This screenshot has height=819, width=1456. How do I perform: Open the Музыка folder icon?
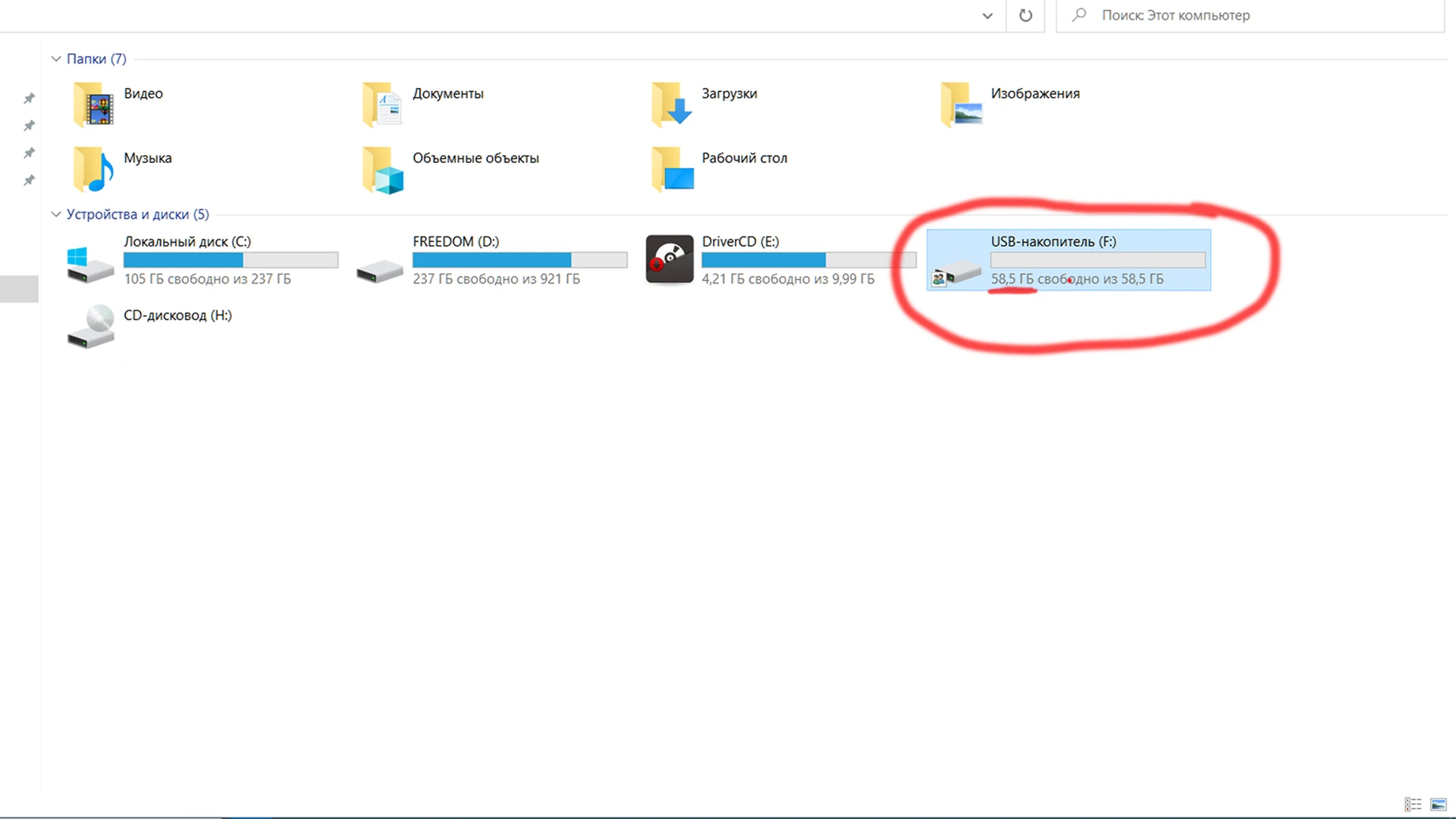coord(94,169)
